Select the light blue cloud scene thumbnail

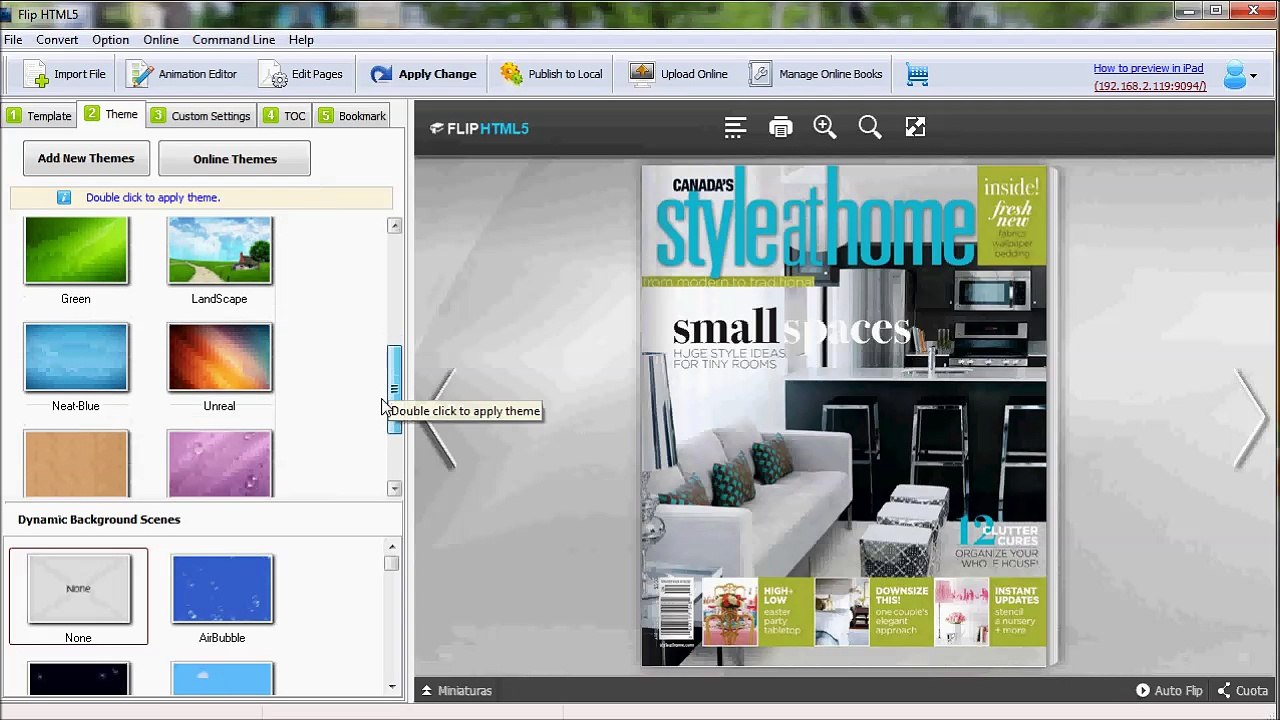(x=222, y=679)
